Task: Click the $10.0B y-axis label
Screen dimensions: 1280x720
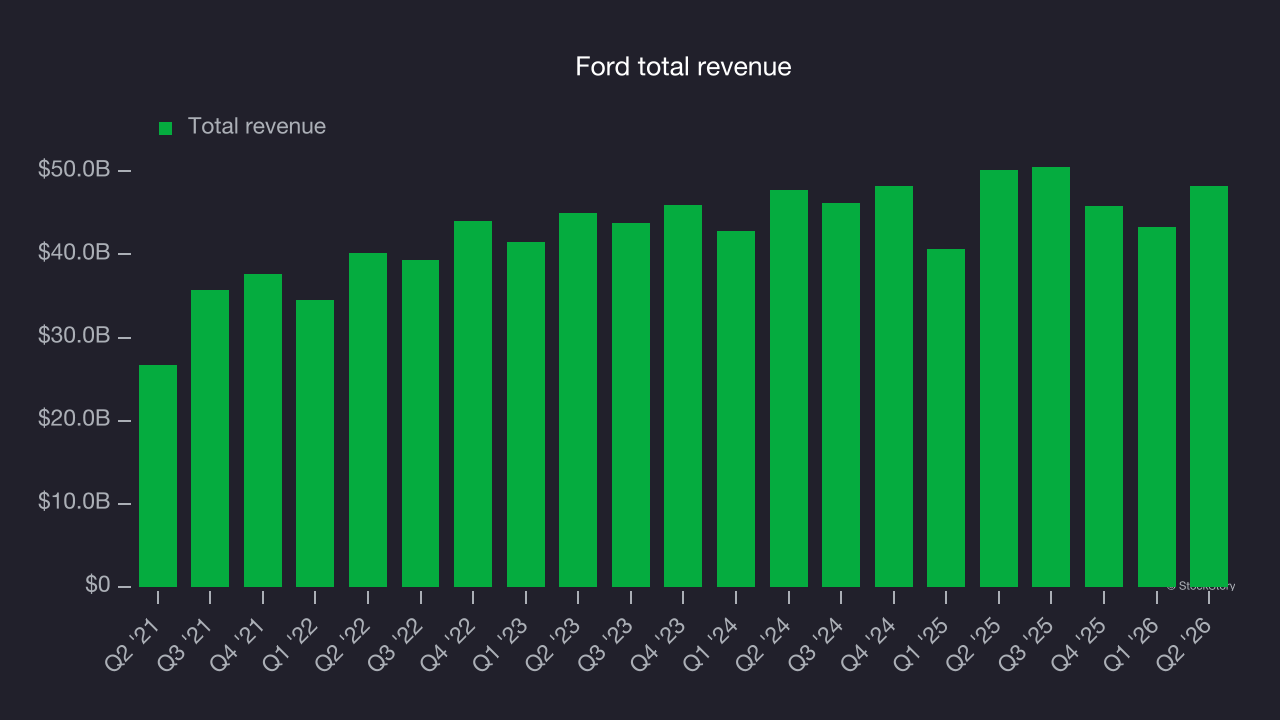Action: tap(73, 502)
